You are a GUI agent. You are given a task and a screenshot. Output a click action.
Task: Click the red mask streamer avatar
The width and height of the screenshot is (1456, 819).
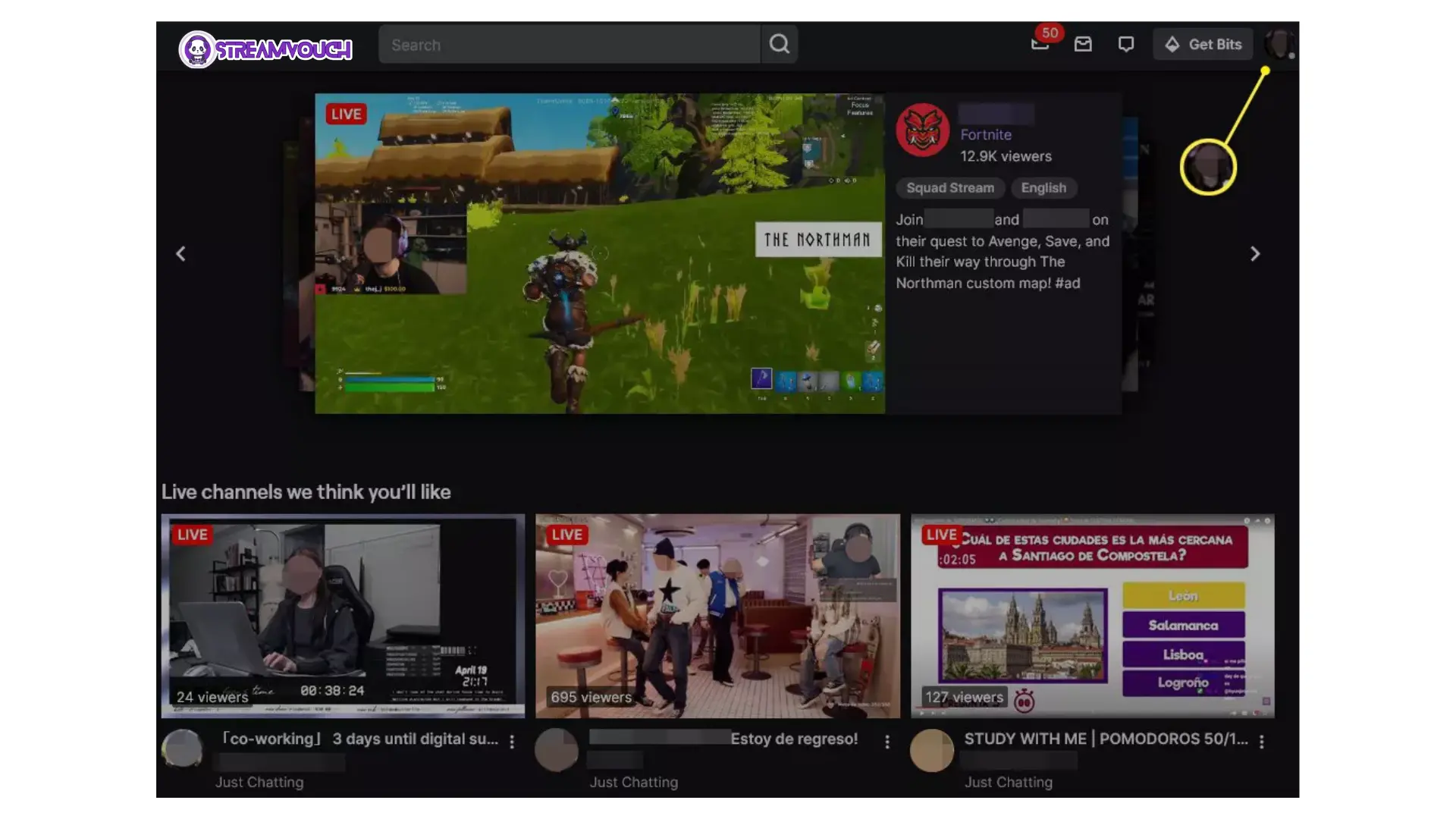click(923, 130)
